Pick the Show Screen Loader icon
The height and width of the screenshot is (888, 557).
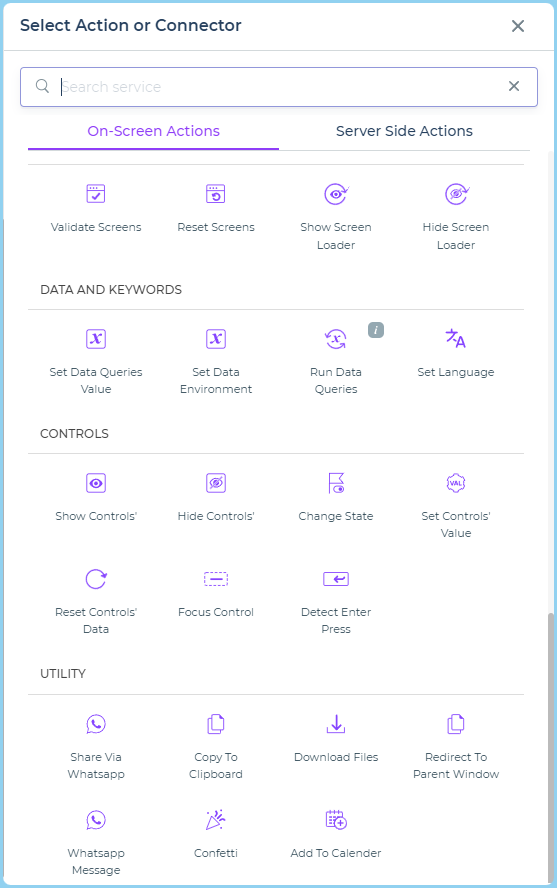[336, 194]
